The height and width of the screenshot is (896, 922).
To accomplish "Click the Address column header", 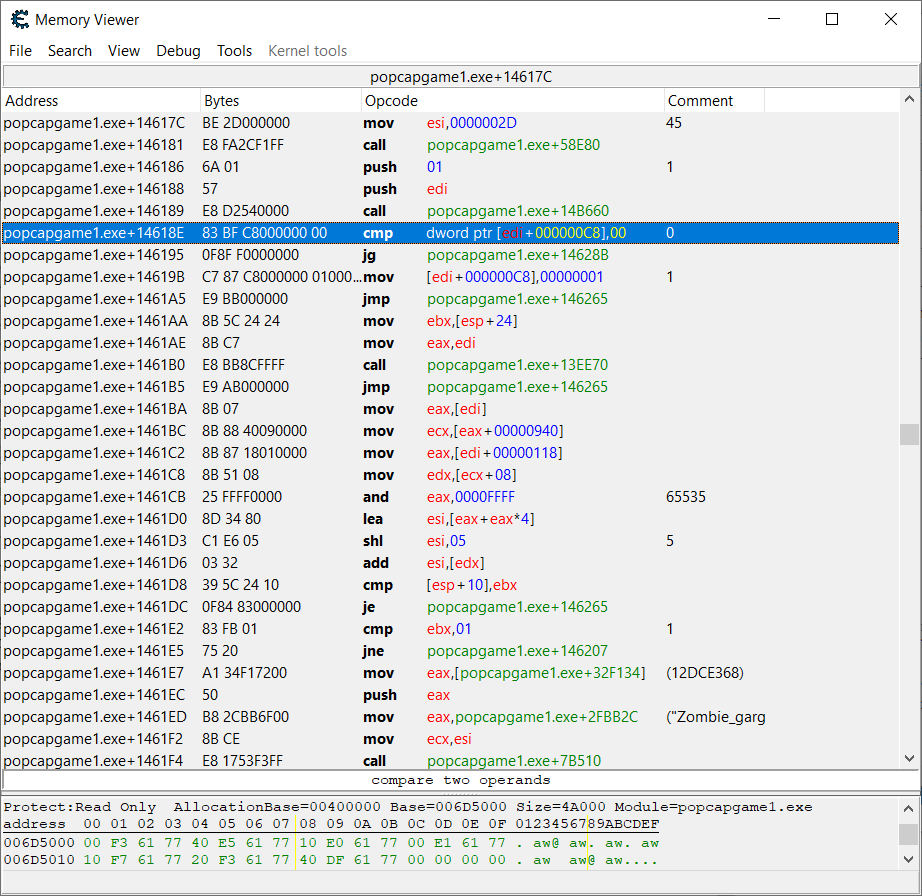I will click(x=101, y=101).
